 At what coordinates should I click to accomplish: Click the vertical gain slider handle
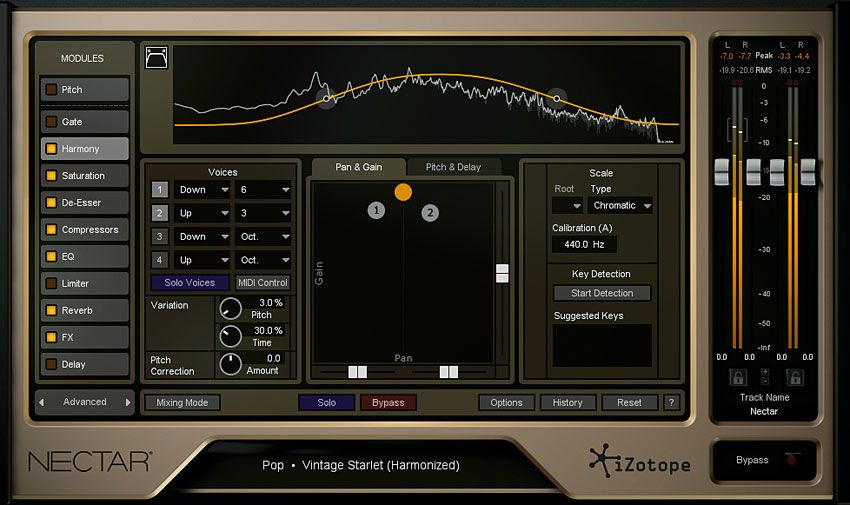click(503, 274)
